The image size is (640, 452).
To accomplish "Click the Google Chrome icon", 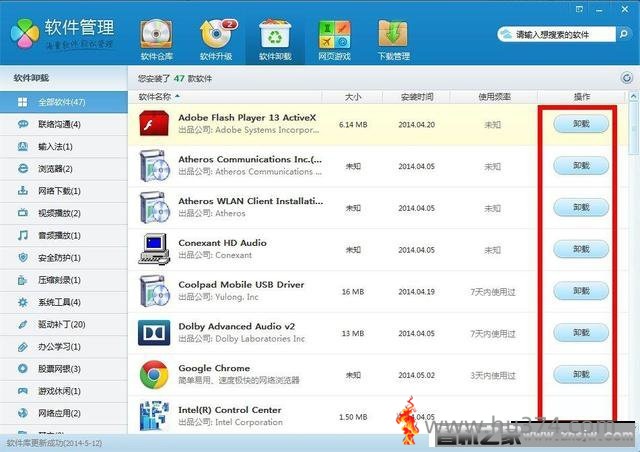I will (154, 374).
